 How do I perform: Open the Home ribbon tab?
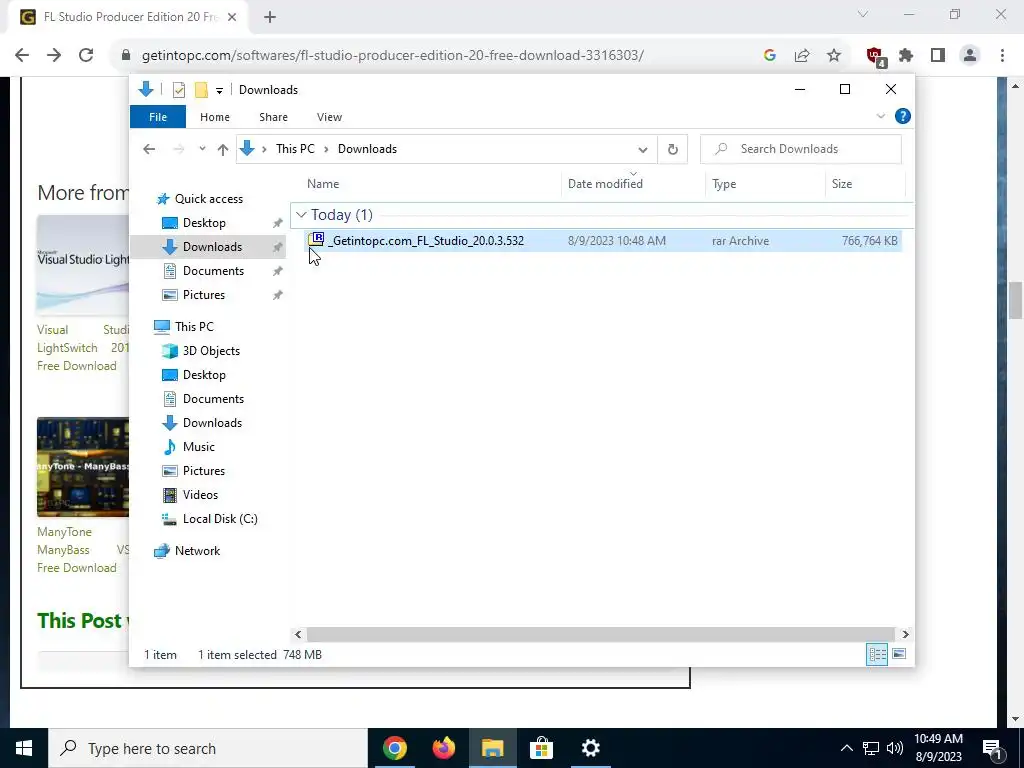[215, 117]
